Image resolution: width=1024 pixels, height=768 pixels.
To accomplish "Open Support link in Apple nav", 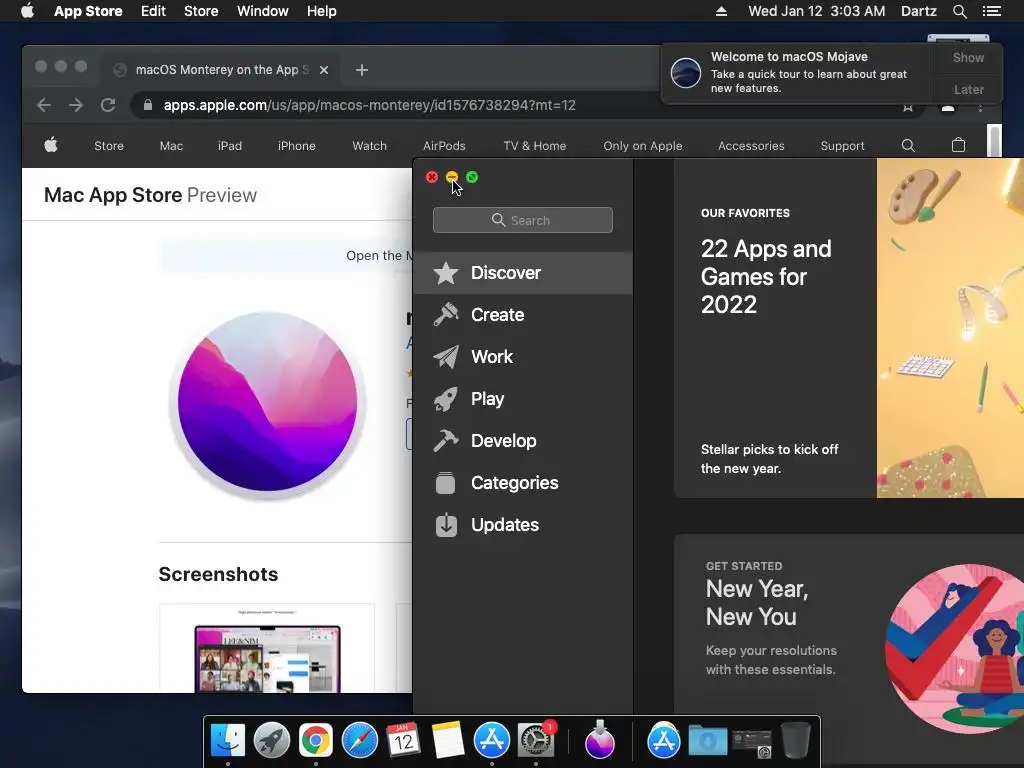I will [842, 146].
